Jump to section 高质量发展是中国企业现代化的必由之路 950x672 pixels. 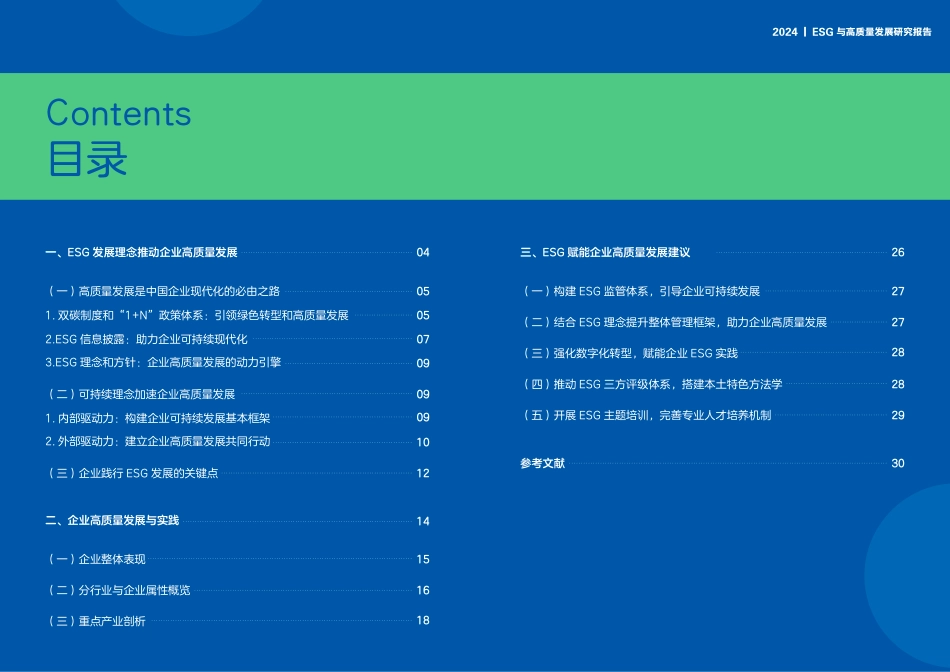179,291
